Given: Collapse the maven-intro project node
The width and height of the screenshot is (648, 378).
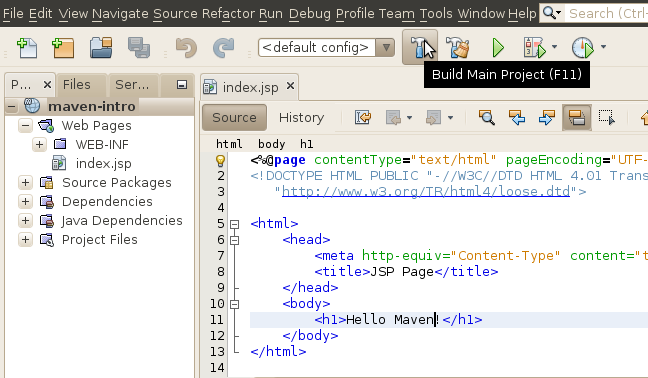Looking at the screenshot, I should (x=12, y=107).
